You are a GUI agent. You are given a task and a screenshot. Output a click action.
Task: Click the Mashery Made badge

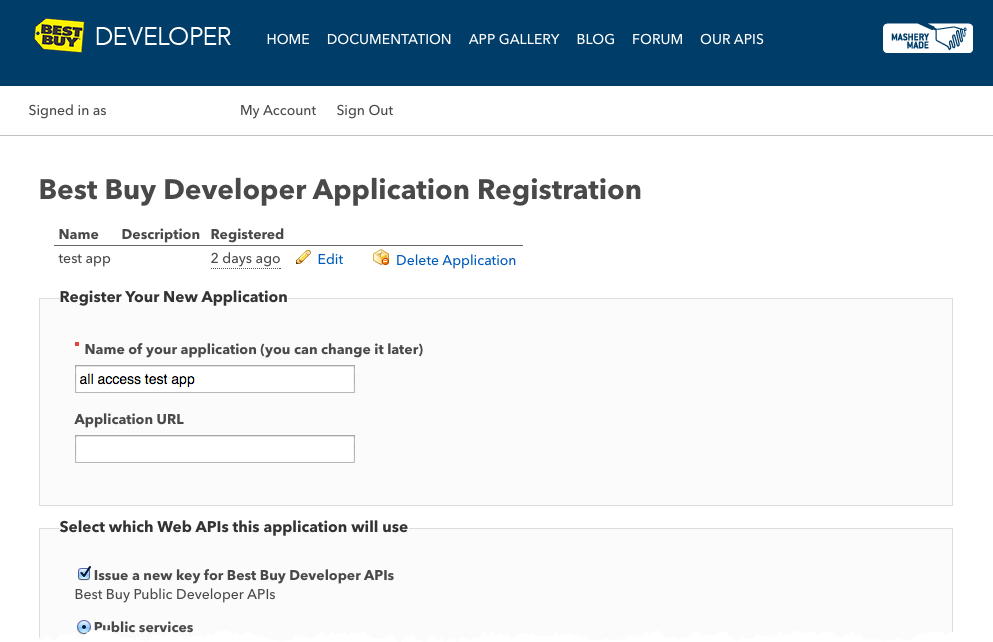point(928,38)
